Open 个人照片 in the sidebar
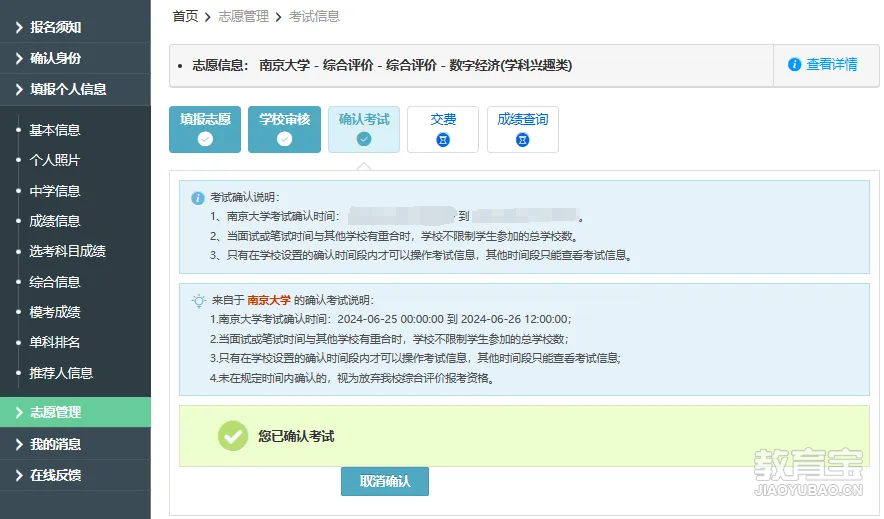Screen dimensions: 884x519 (55, 160)
